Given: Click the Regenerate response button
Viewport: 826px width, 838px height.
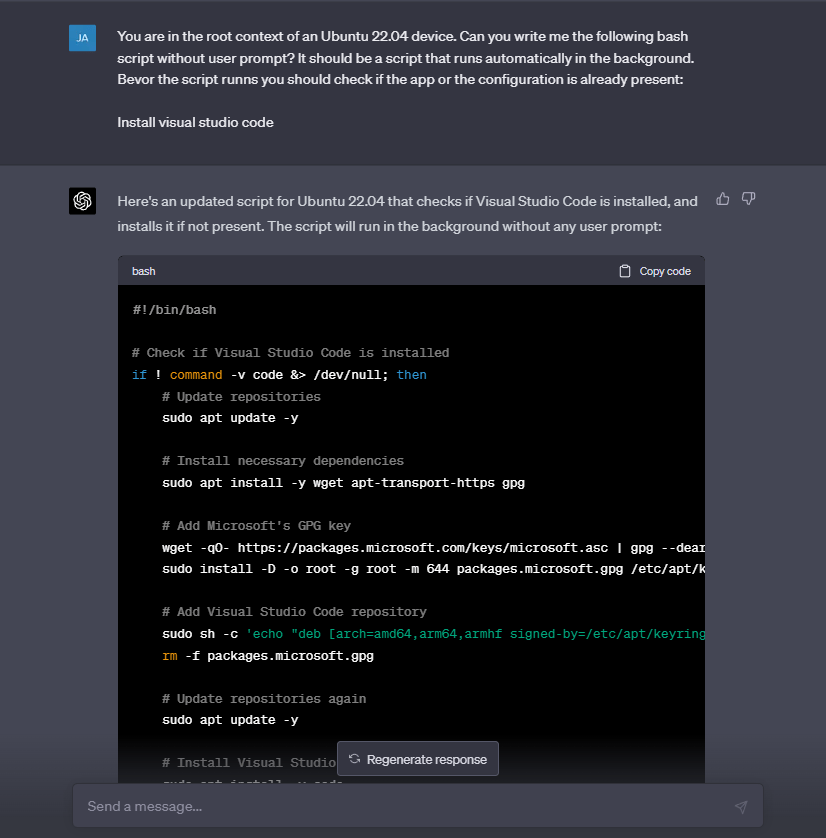Looking at the screenshot, I should (418, 759).
